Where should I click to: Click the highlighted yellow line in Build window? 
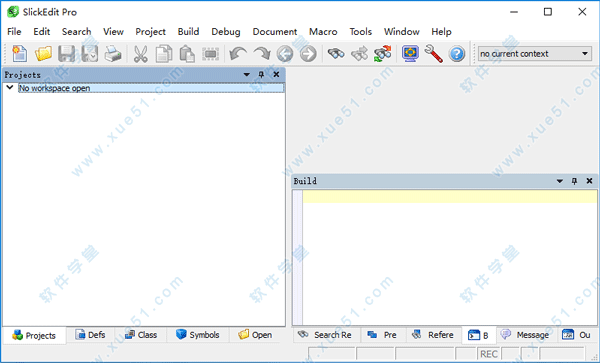(x=450, y=197)
